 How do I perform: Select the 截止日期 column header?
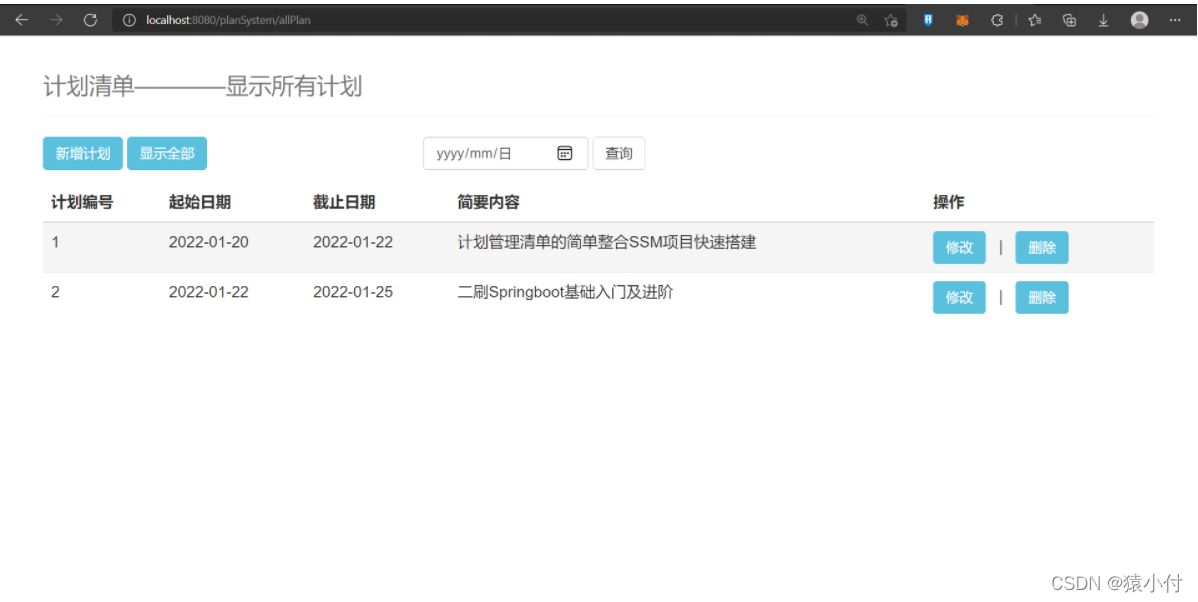coord(344,202)
